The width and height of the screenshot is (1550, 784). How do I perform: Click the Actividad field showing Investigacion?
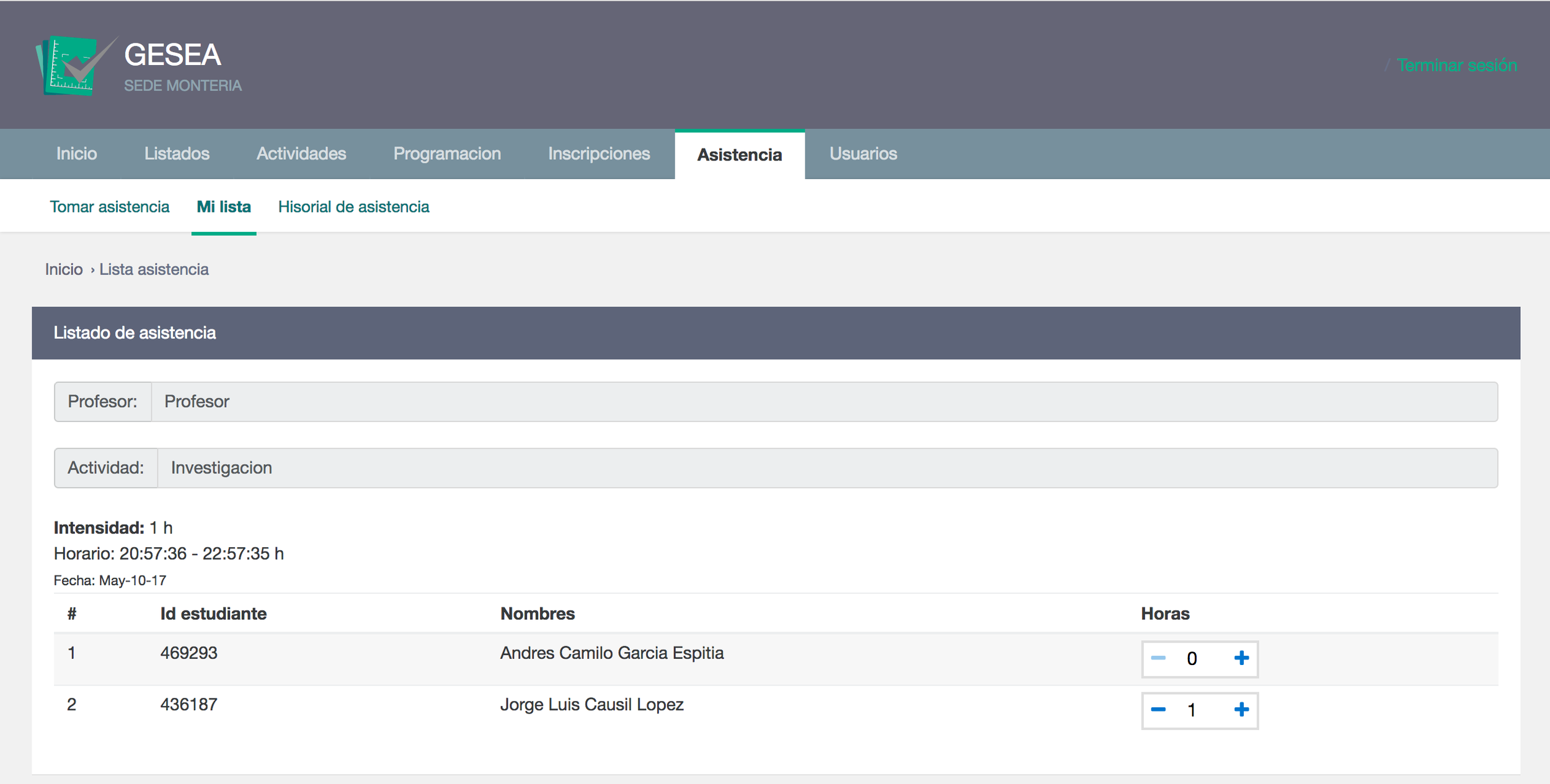[826, 468]
